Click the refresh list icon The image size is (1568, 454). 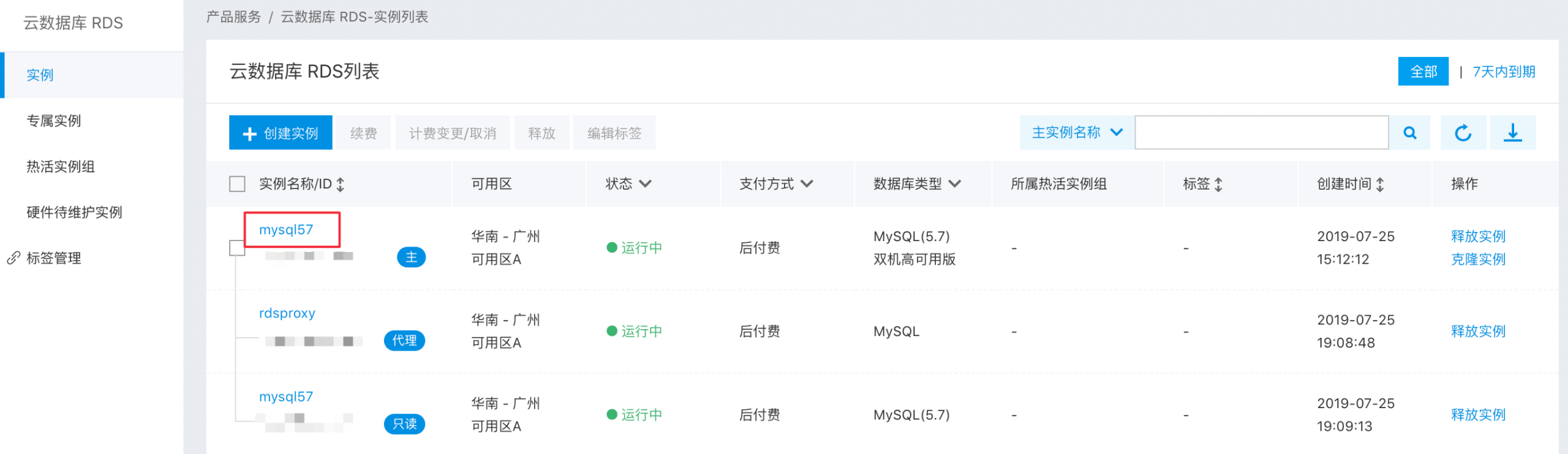(1463, 133)
